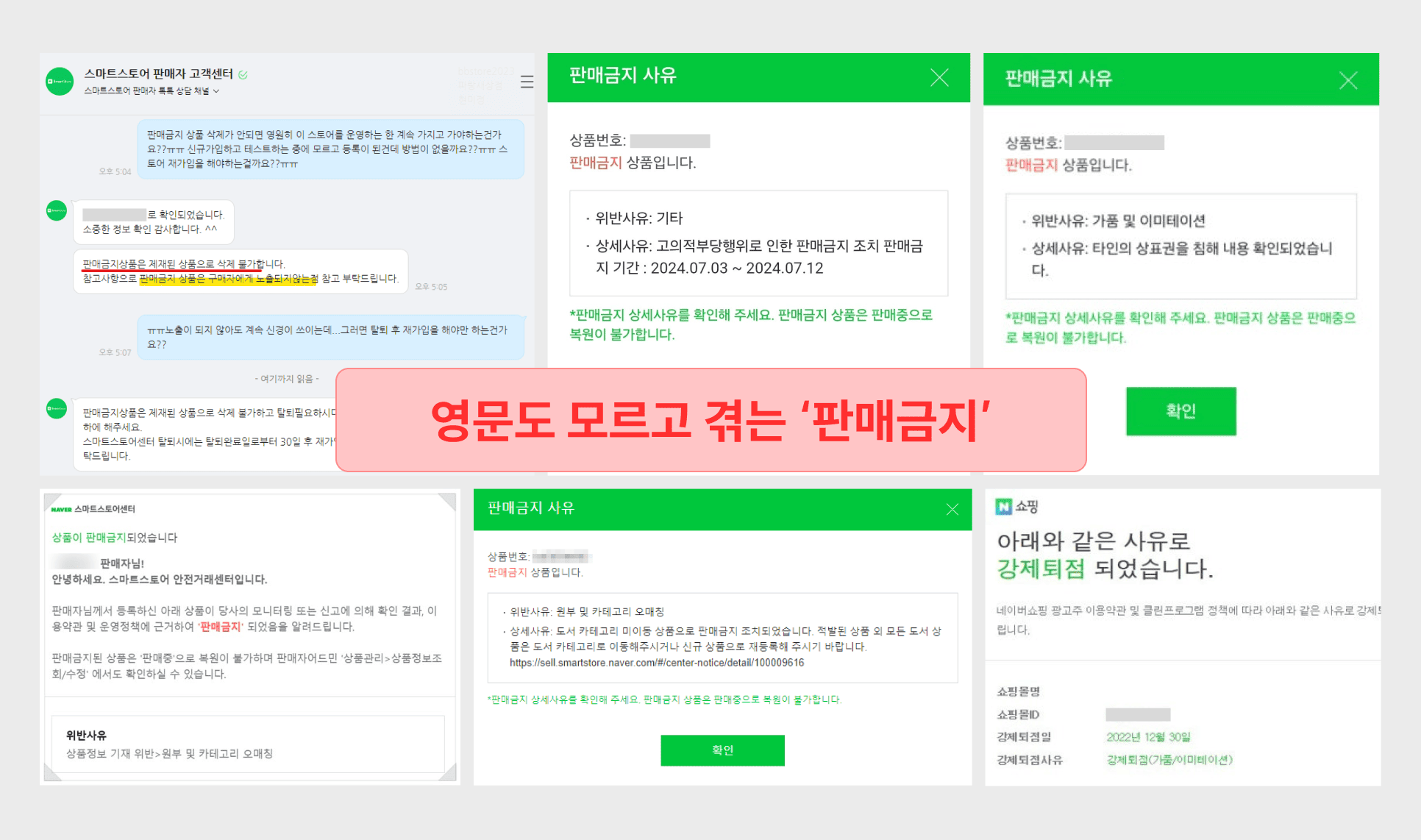1421x840 pixels.
Task: Click the user message starting ㅠㅠ노출이 되지 않아도
Action: [331, 337]
